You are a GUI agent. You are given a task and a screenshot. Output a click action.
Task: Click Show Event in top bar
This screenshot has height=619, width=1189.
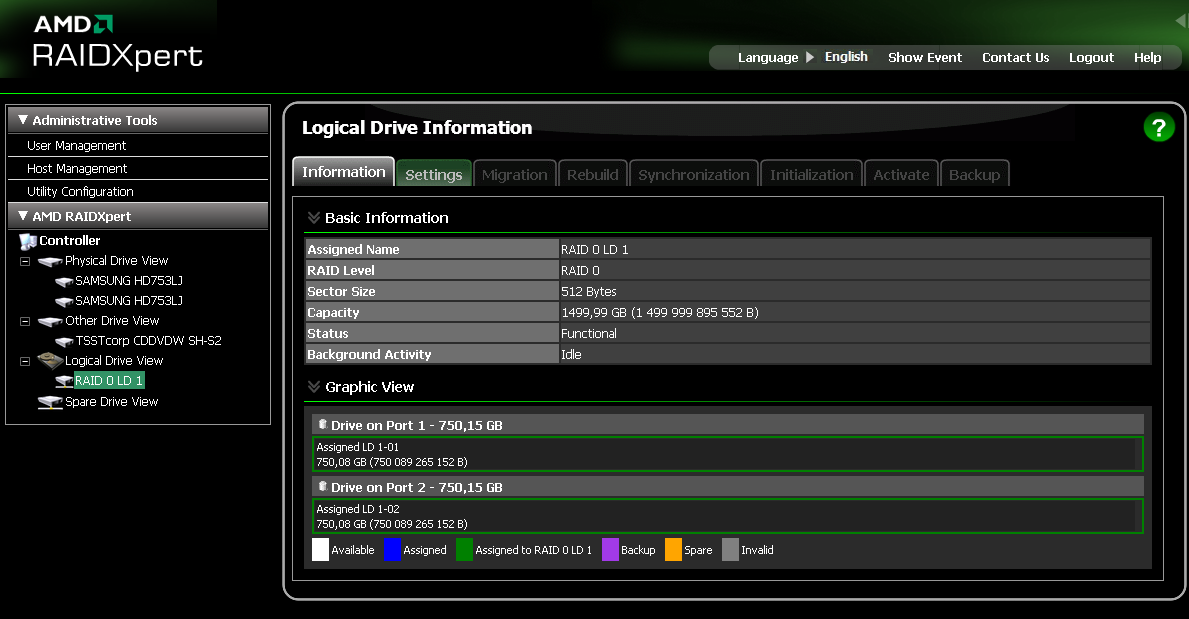click(x=924, y=58)
